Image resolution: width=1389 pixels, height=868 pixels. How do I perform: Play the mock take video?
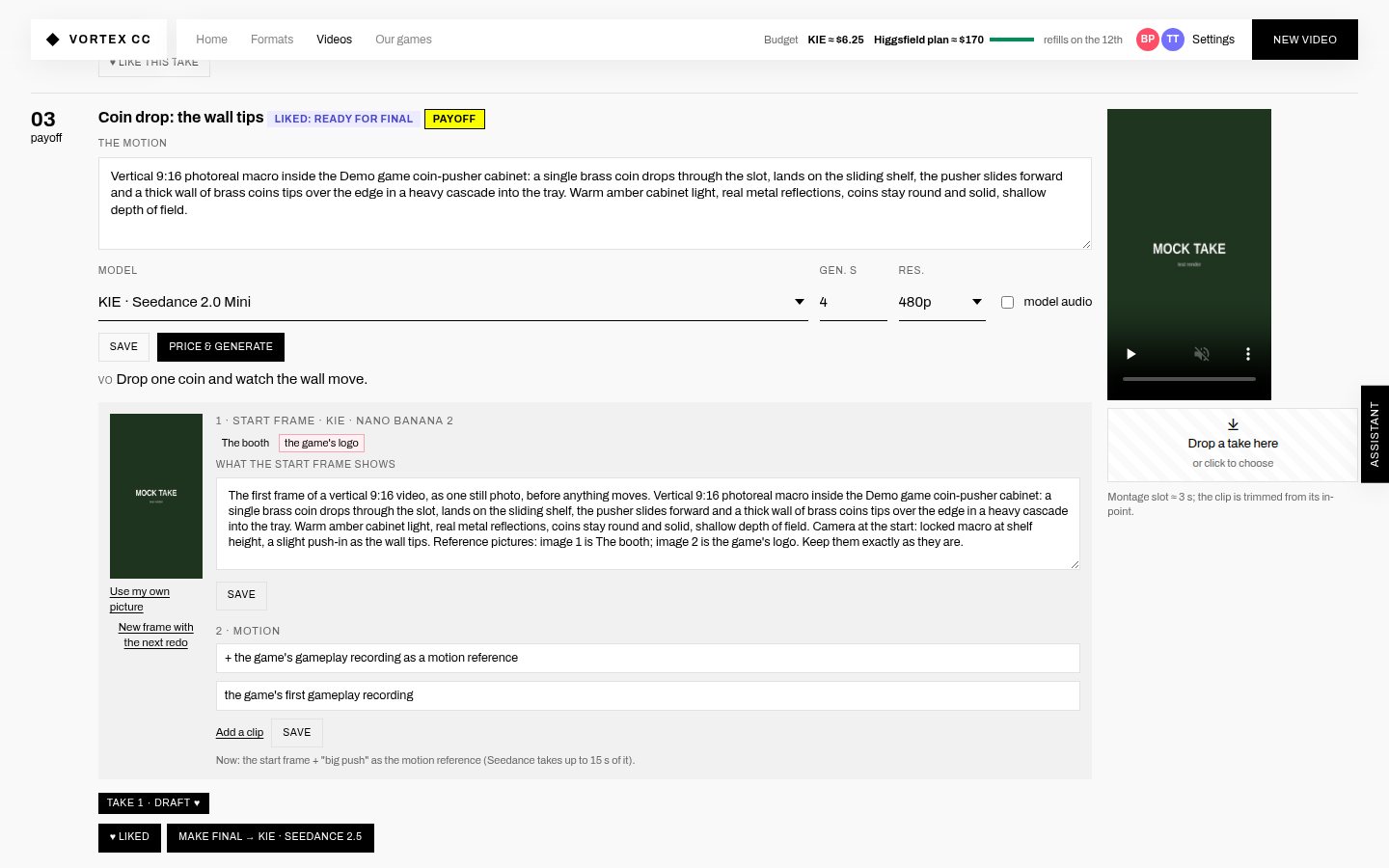coord(1130,354)
